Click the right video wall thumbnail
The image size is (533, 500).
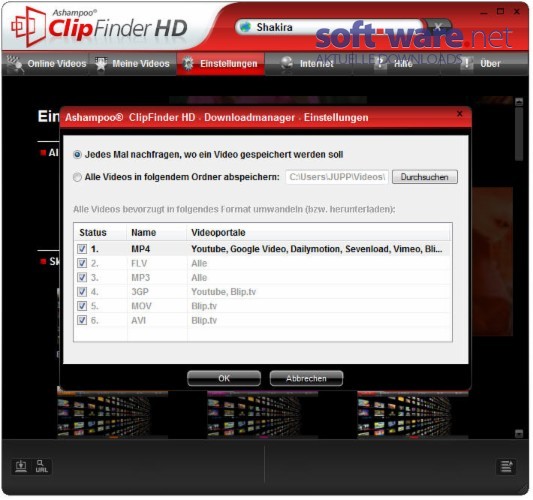click(413, 414)
